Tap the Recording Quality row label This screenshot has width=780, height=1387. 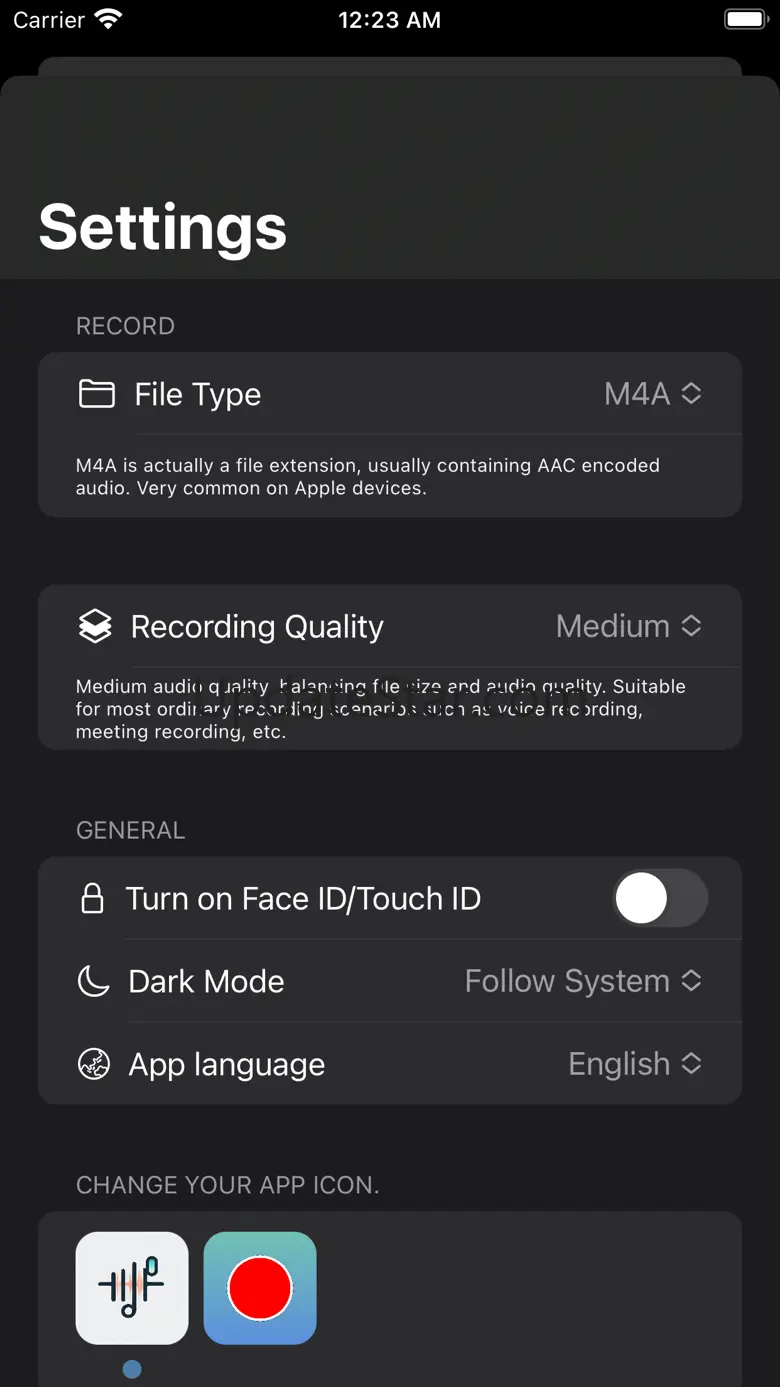[257, 627]
